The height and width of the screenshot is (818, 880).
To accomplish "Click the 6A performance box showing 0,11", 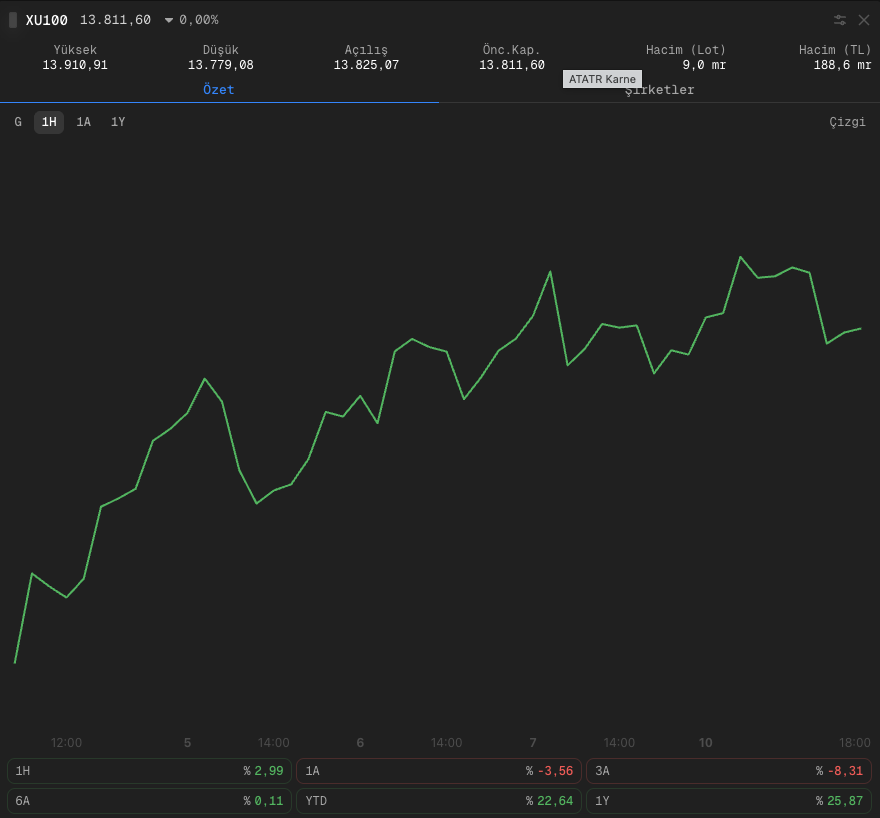I will coord(149,801).
